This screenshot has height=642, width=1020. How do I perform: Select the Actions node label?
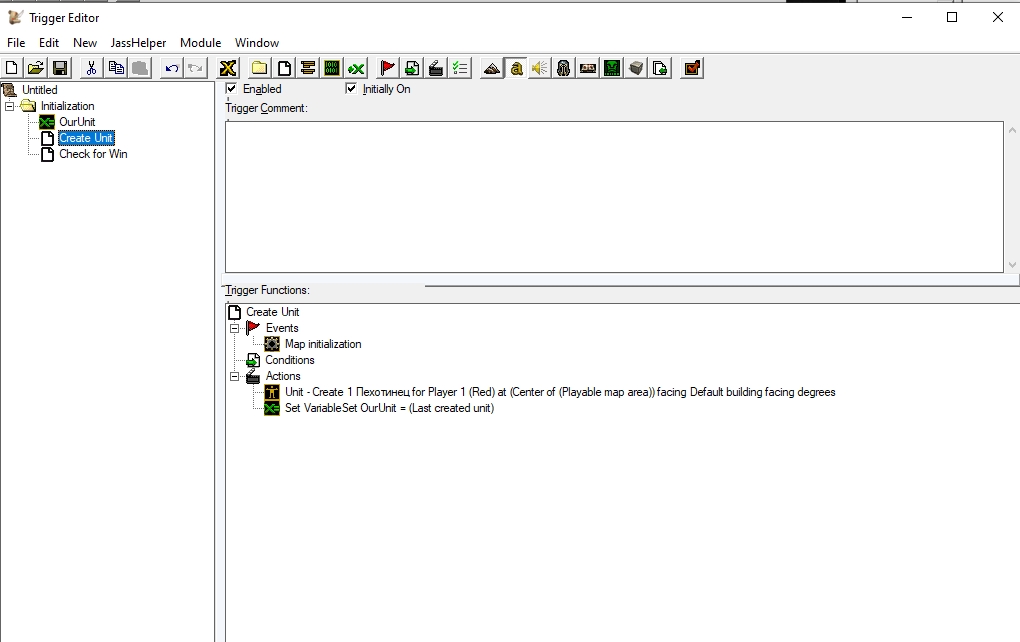pos(283,376)
